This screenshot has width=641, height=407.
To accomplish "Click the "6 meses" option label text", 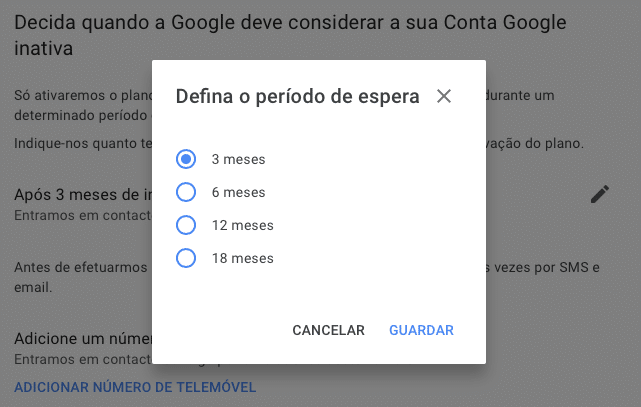I will 238,192.
